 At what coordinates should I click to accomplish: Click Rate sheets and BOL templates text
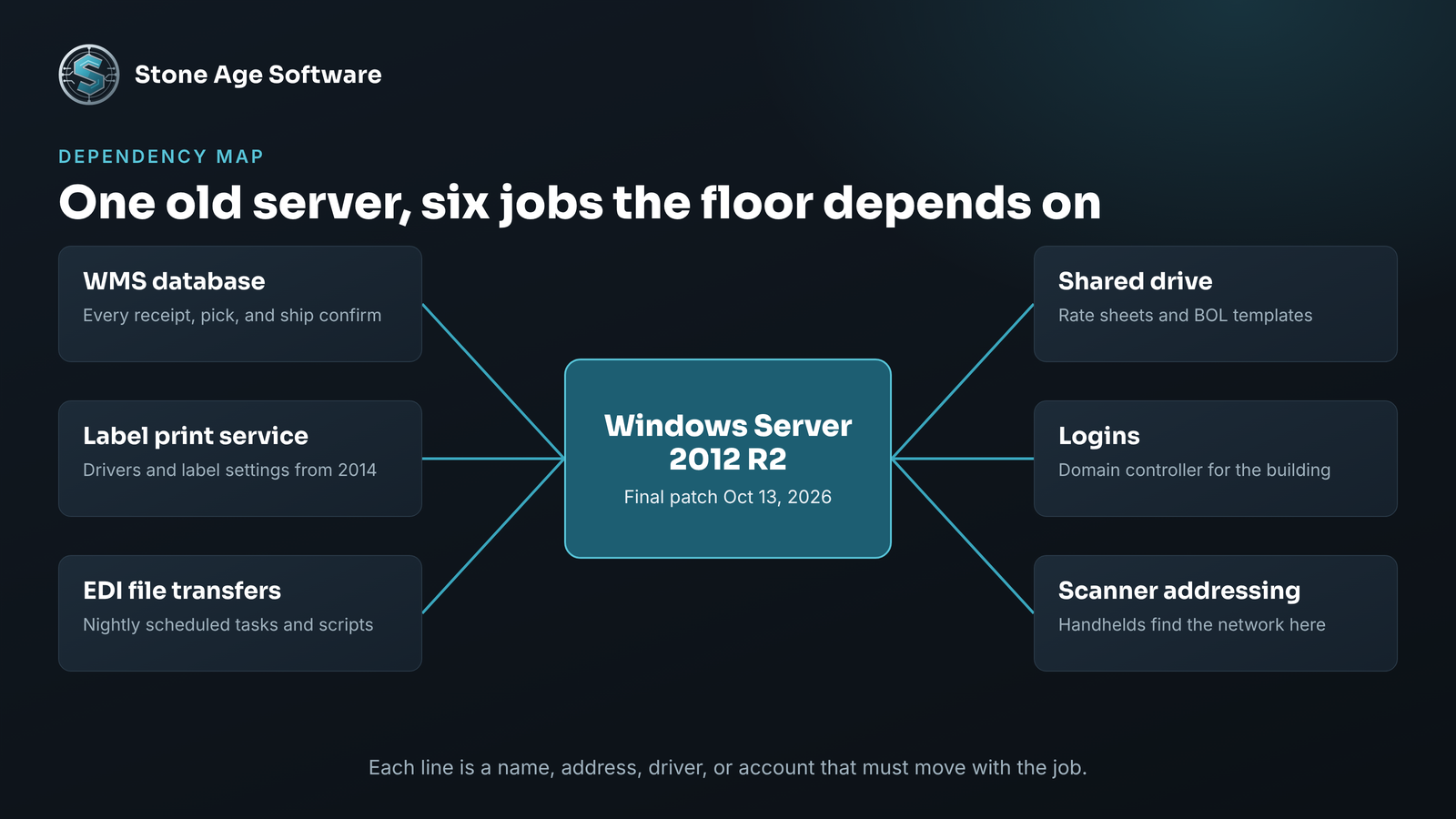(x=1185, y=316)
